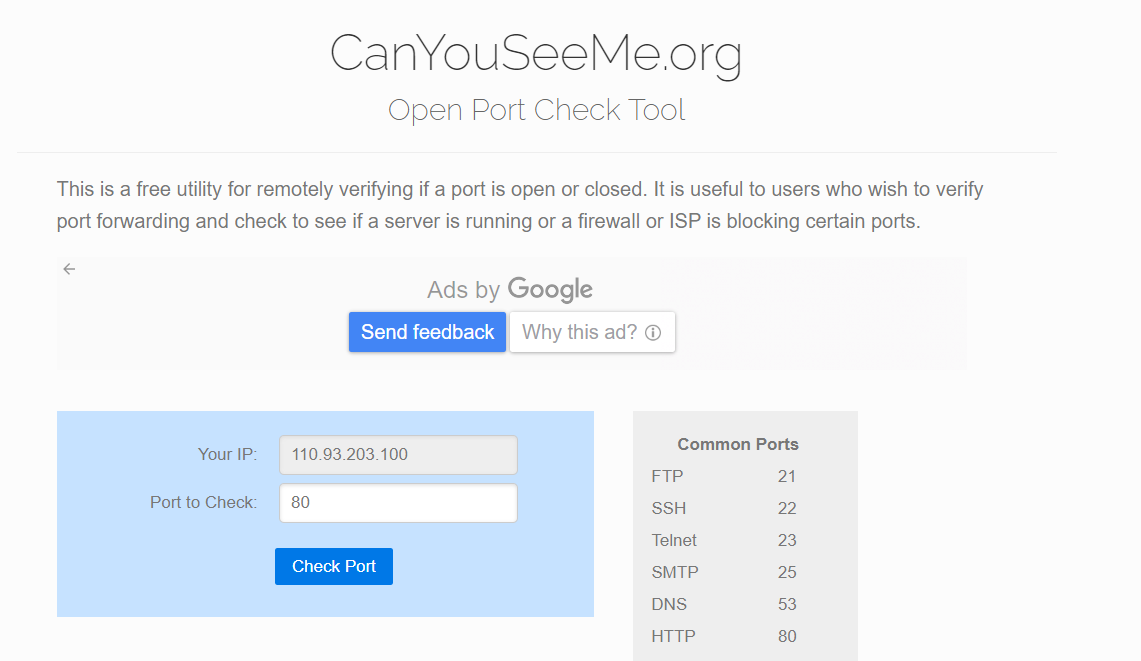Click the CanYouSeeMe.org site title
This screenshot has width=1141, height=661.
tap(536, 55)
